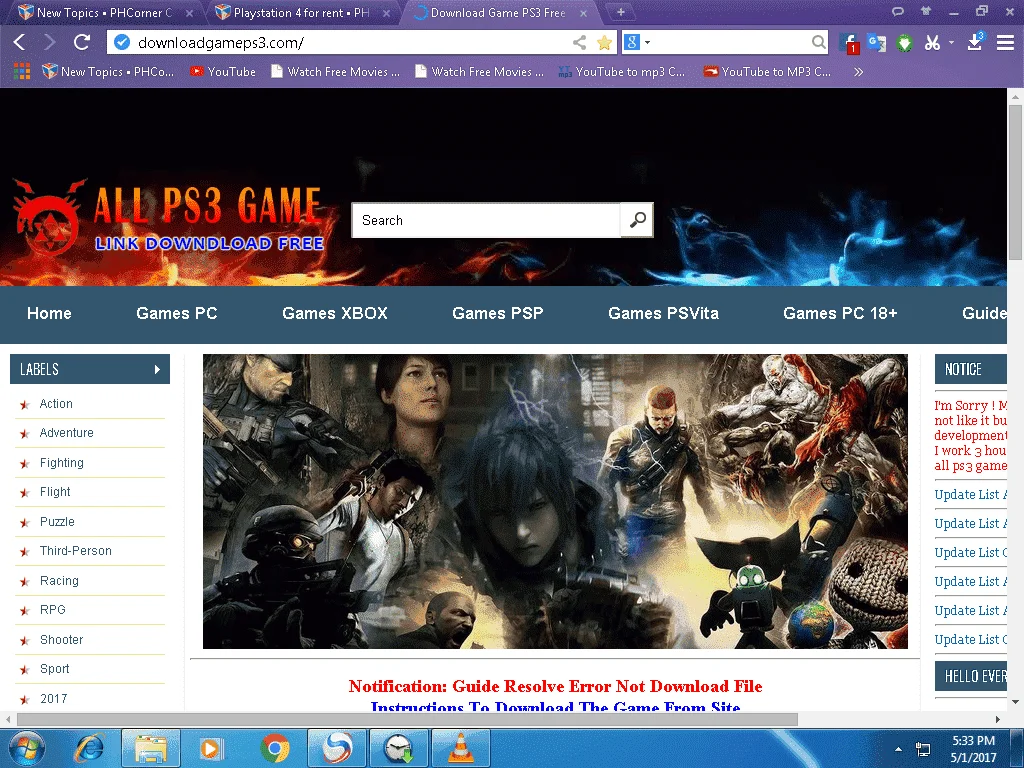Expand the LABELS panel arrow

(157, 370)
